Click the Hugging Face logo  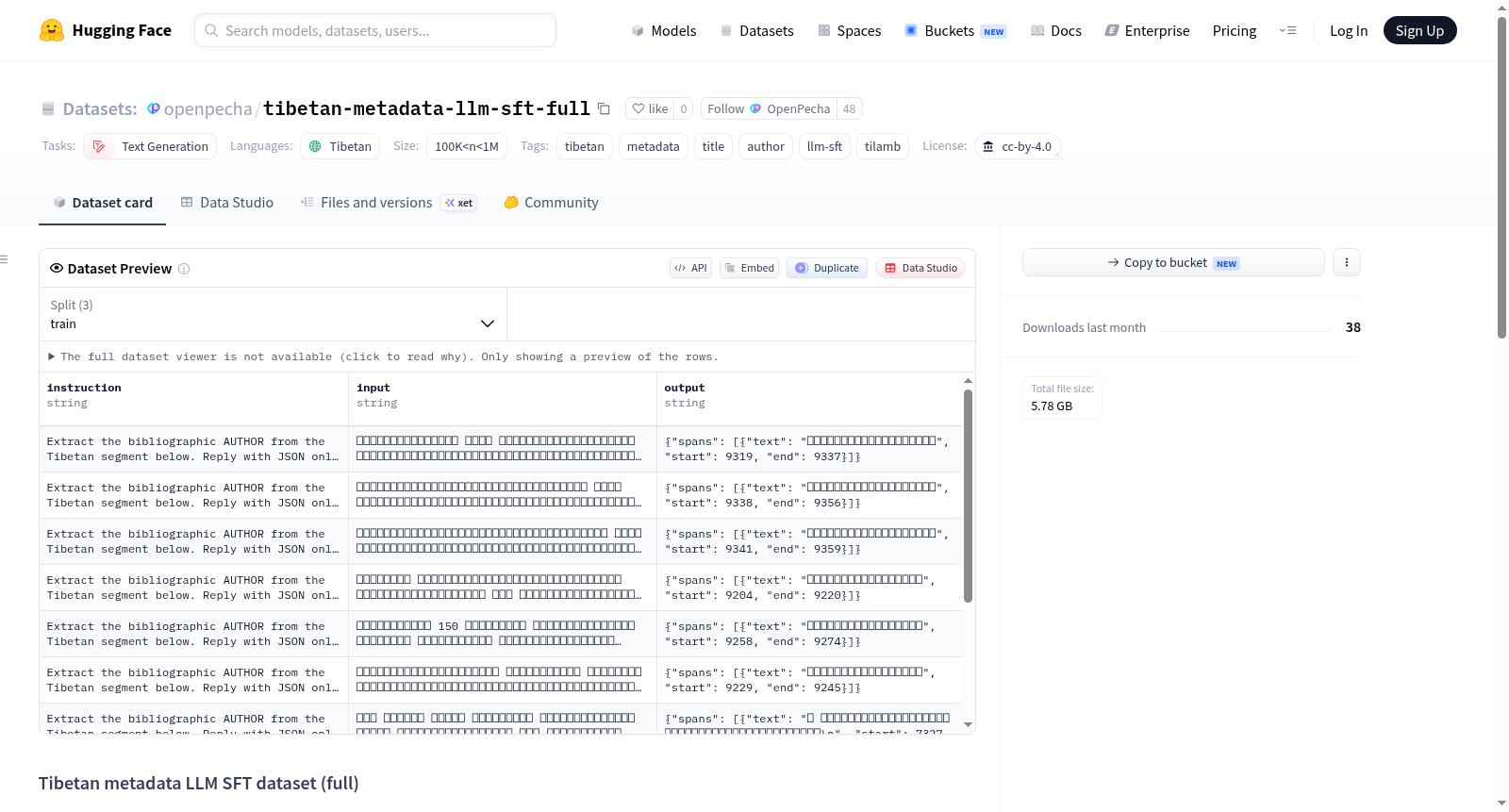[106, 30]
